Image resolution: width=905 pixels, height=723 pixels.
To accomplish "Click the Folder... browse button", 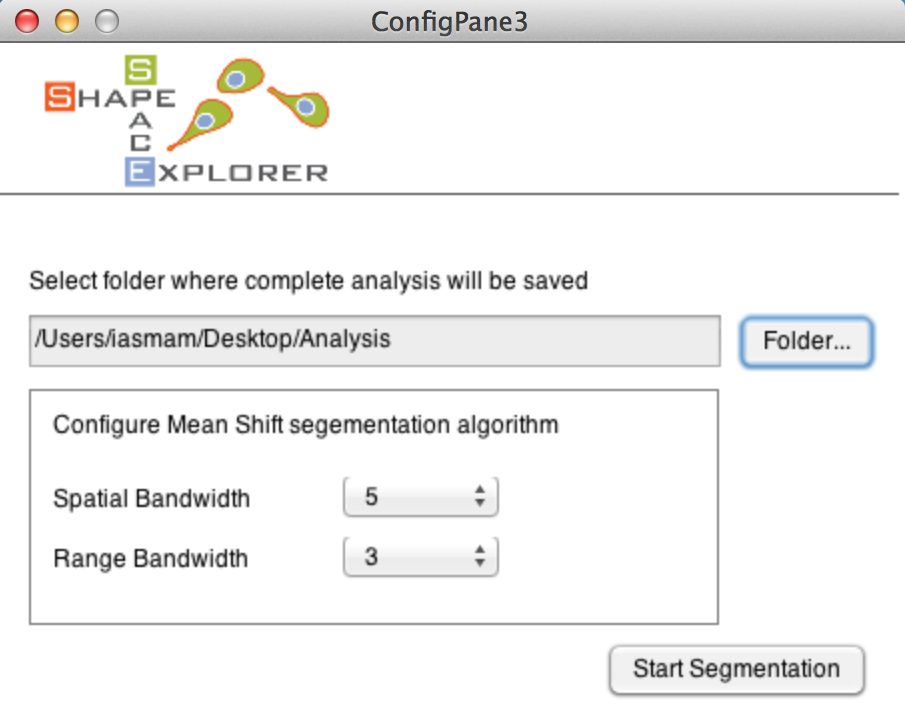I will click(x=806, y=341).
